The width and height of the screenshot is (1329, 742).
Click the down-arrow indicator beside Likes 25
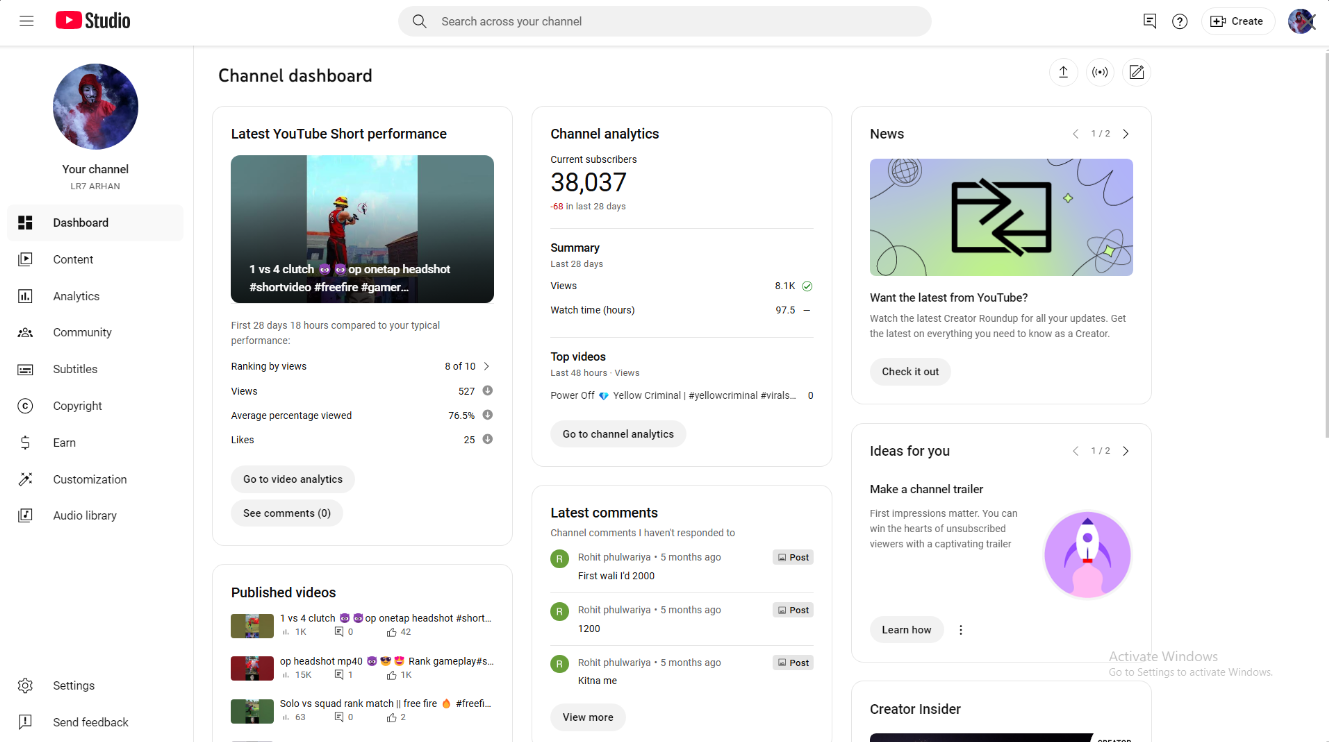(x=488, y=439)
